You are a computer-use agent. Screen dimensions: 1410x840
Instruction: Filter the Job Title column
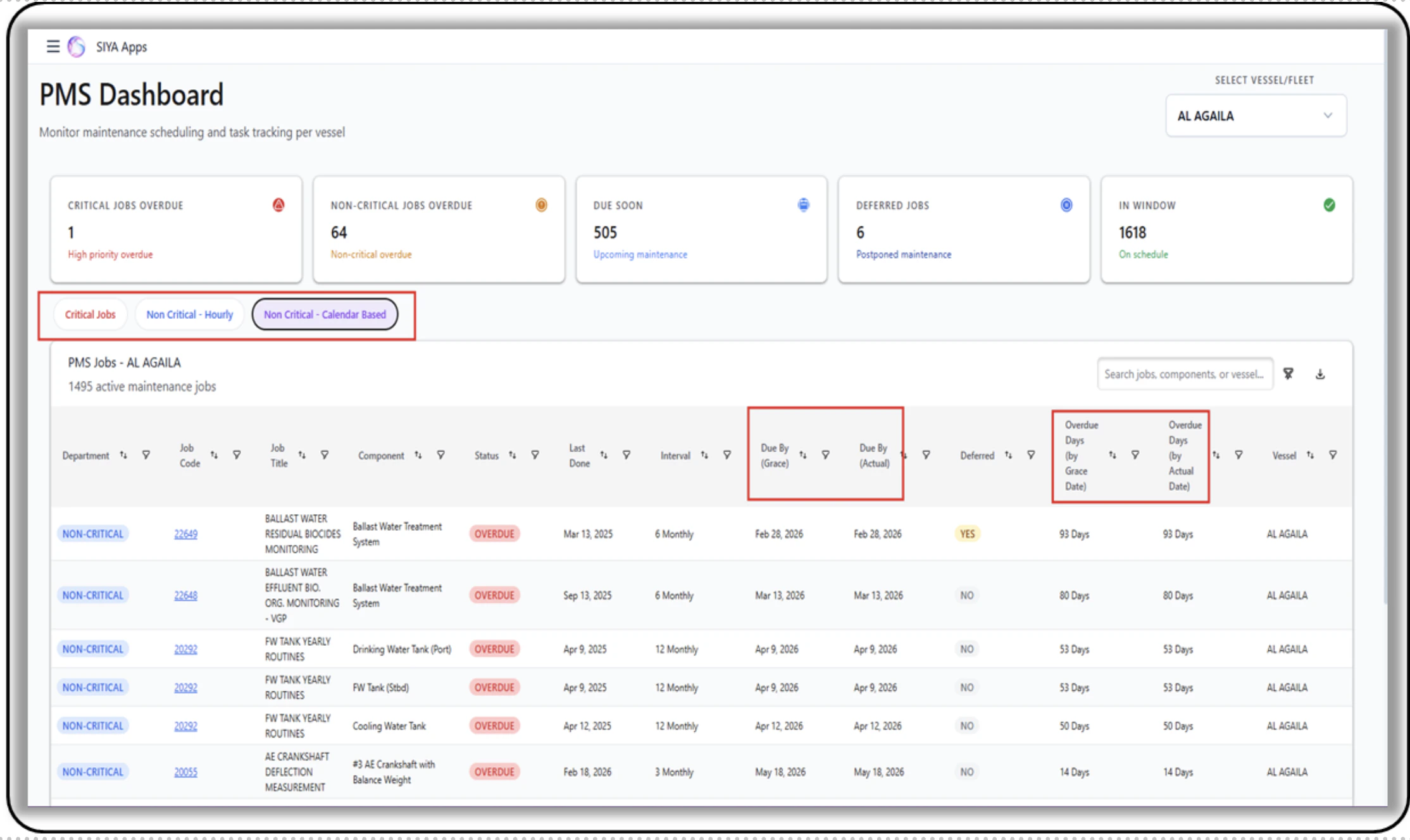tap(325, 455)
